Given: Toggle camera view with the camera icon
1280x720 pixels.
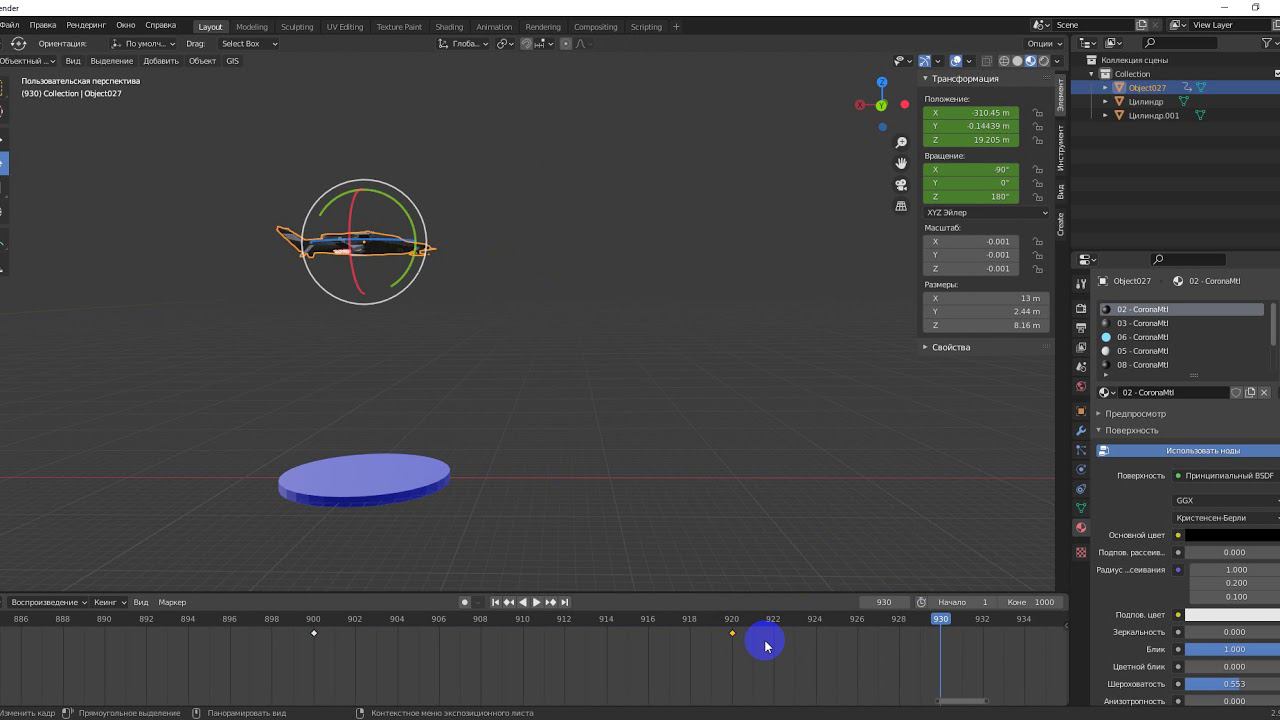Looking at the screenshot, I should (901, 185).
